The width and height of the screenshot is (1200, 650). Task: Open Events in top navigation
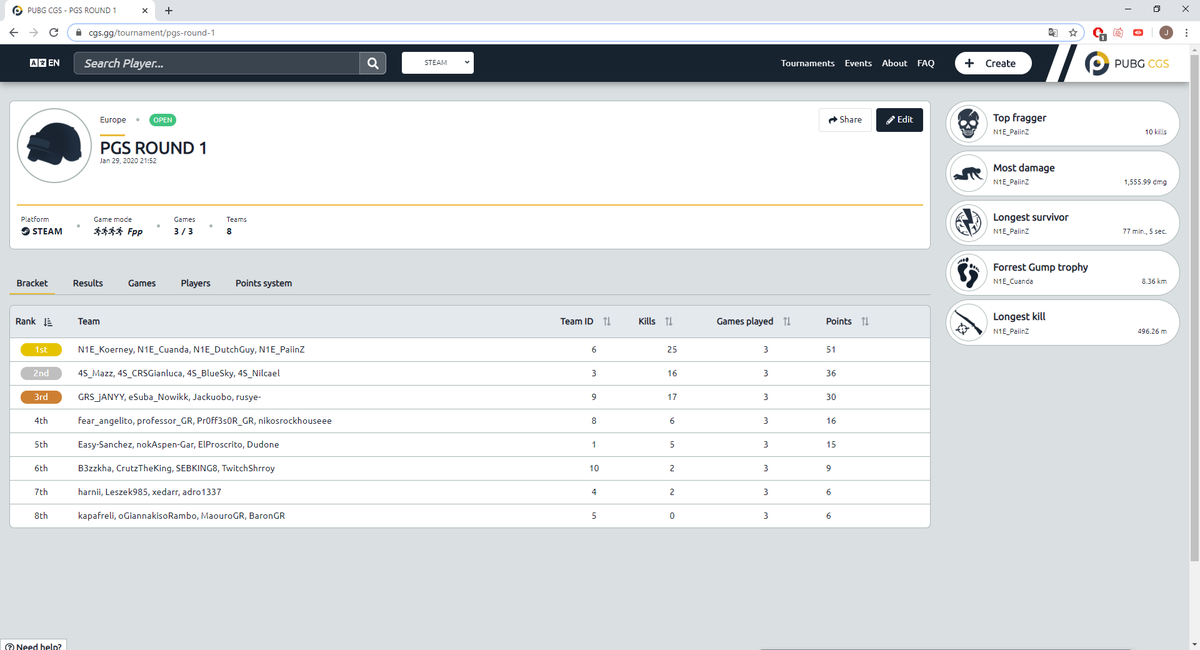pos(858,63)
